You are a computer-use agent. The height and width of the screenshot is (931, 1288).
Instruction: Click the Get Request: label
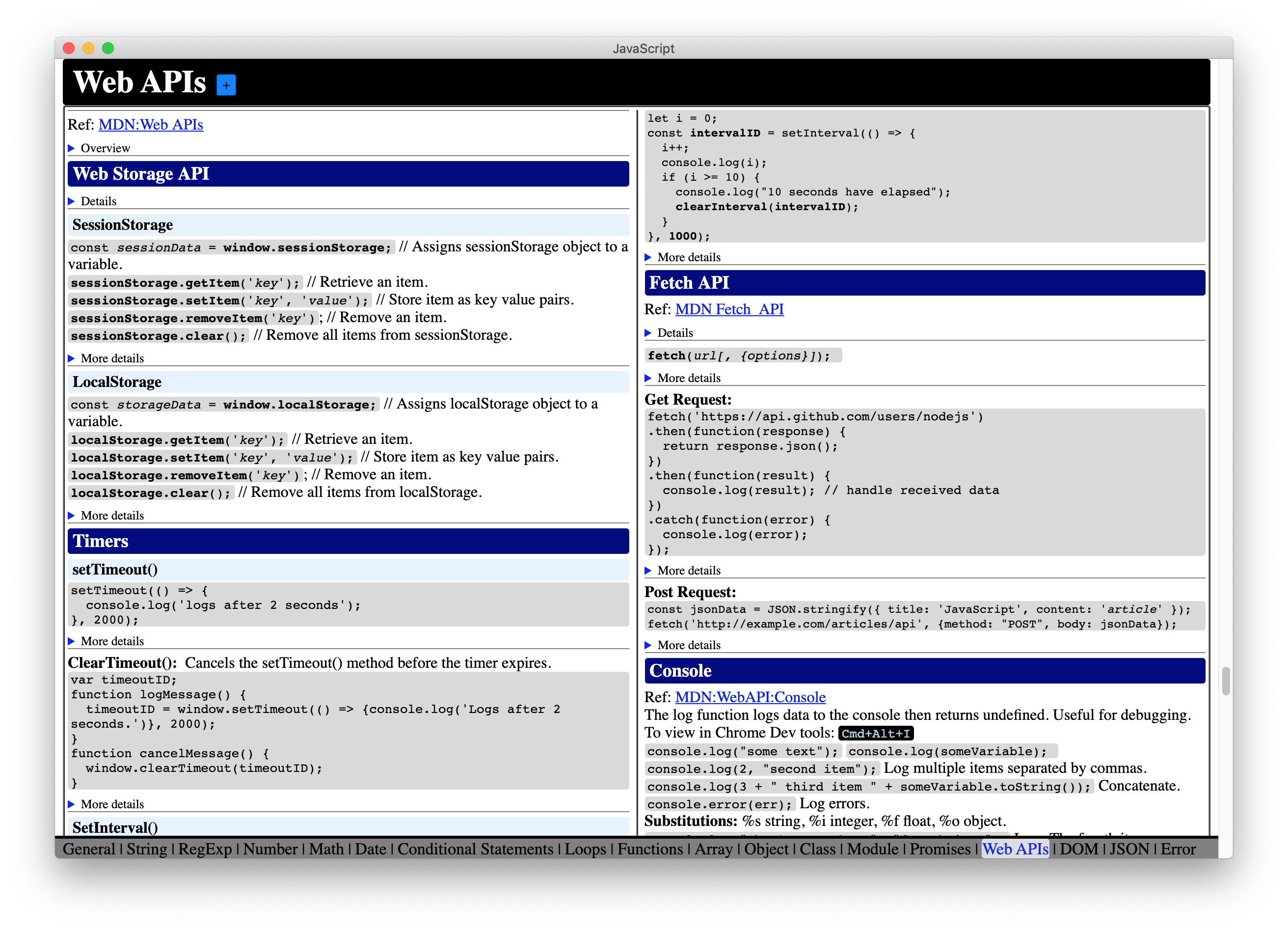point(688,400)
